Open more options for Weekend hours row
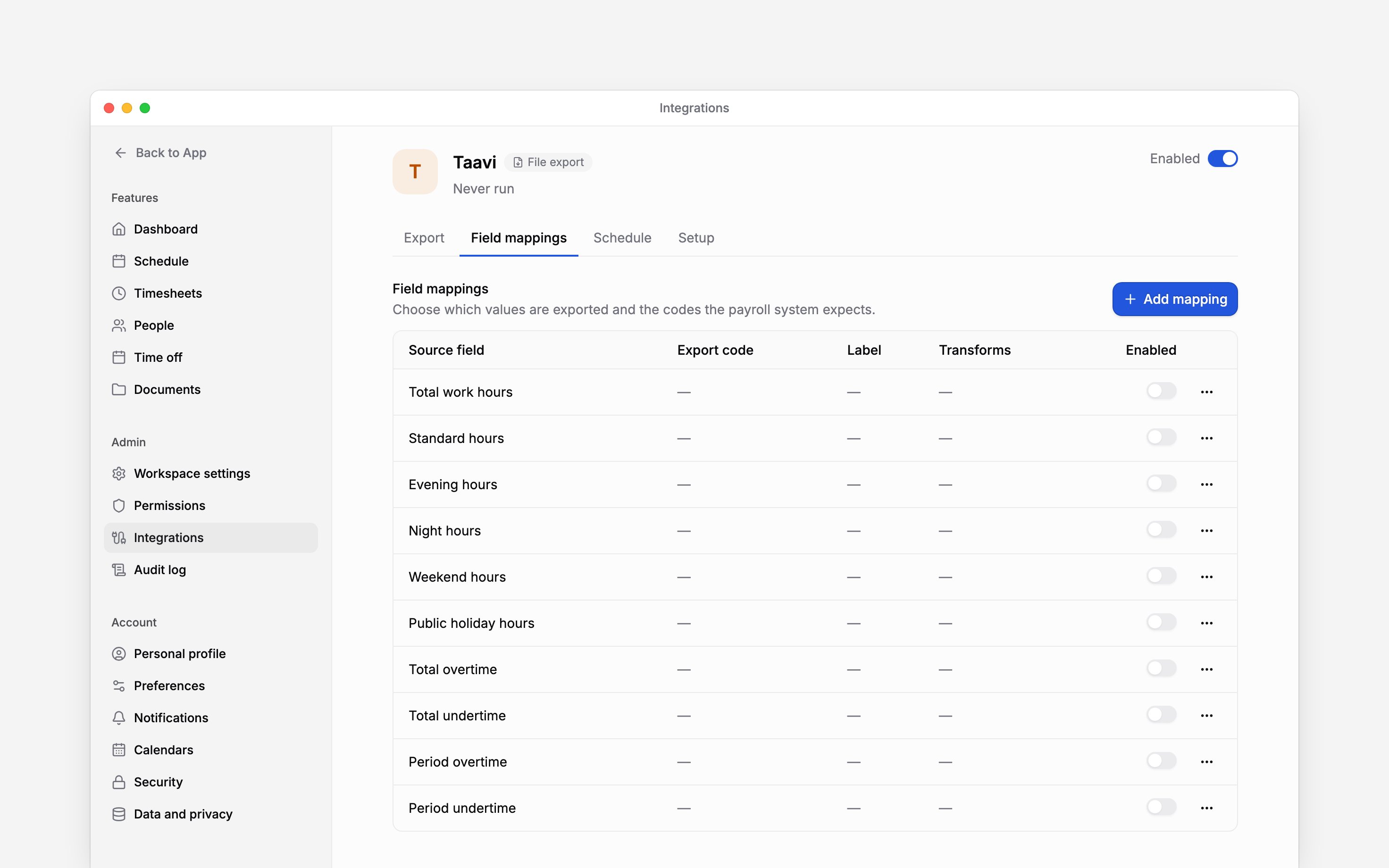This screenshot has width=1389, height=868. click(x=1206, y=577)
